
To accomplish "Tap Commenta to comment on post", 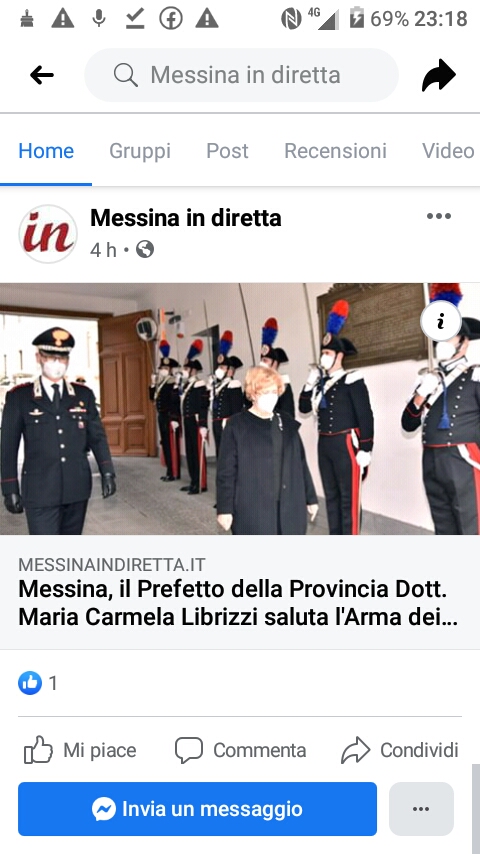I will 240,750.
